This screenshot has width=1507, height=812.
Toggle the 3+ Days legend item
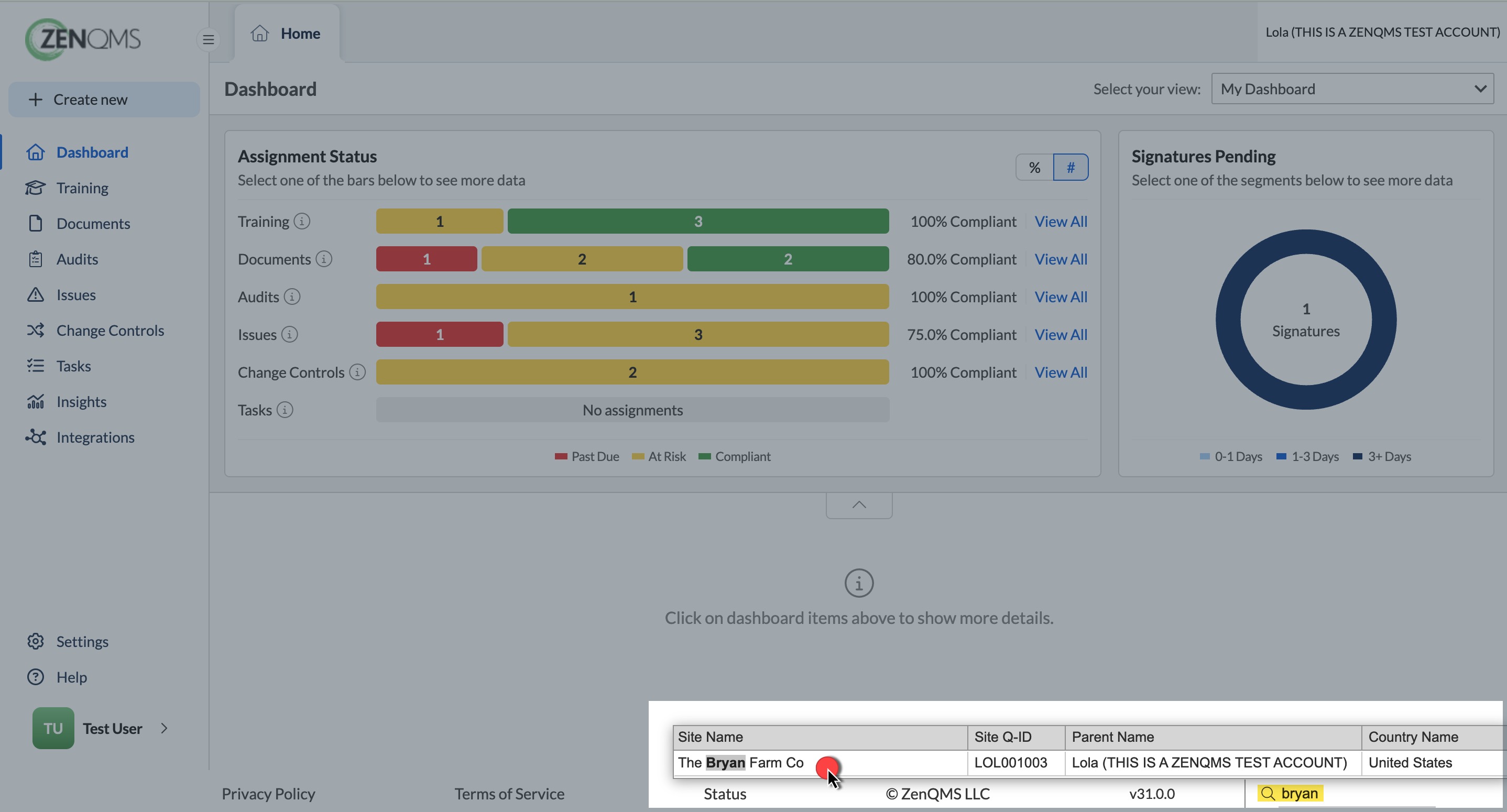1382,456
